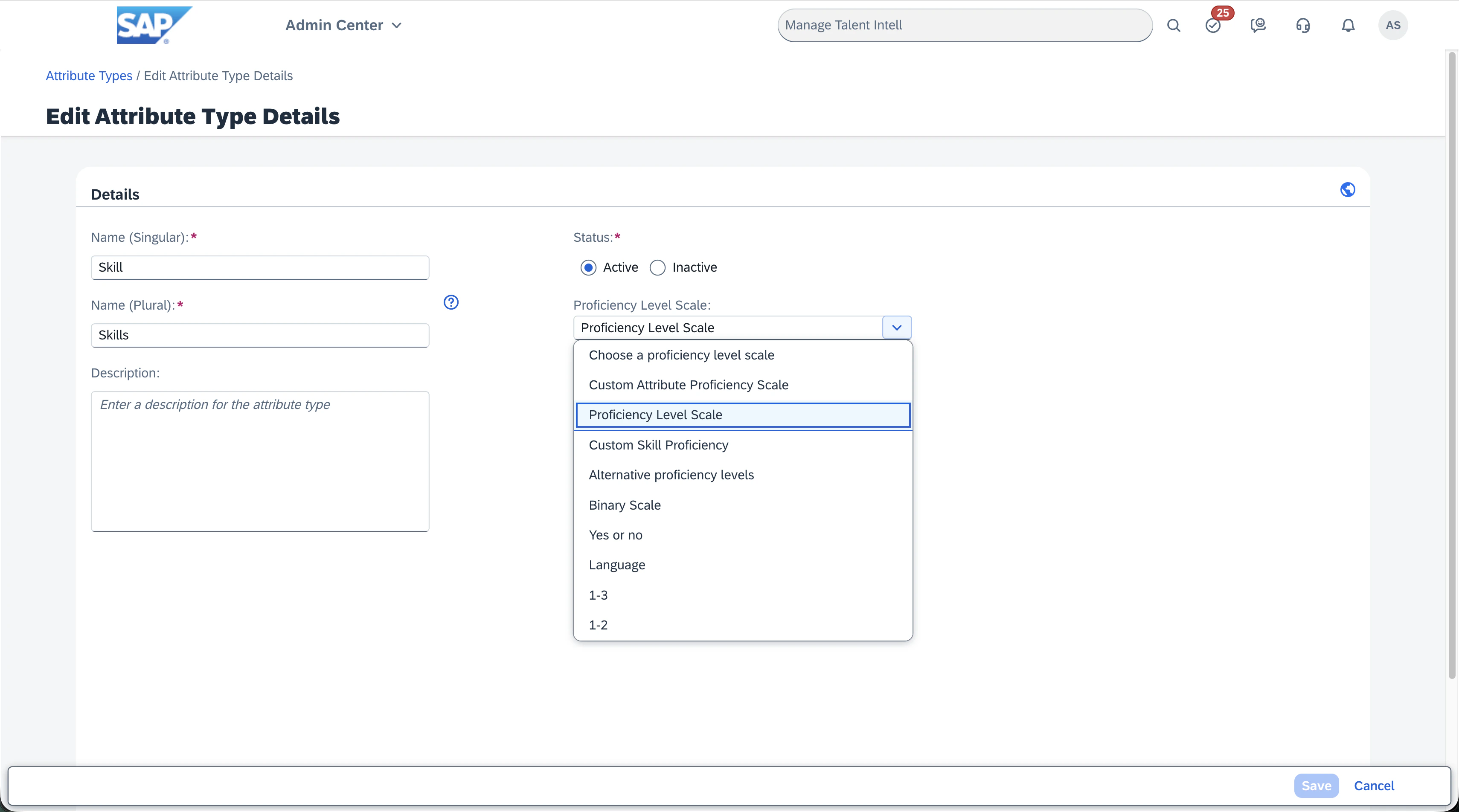1459x812 pixels.
Task: Select the Inactive status radio button
Action: coord(657,267)
